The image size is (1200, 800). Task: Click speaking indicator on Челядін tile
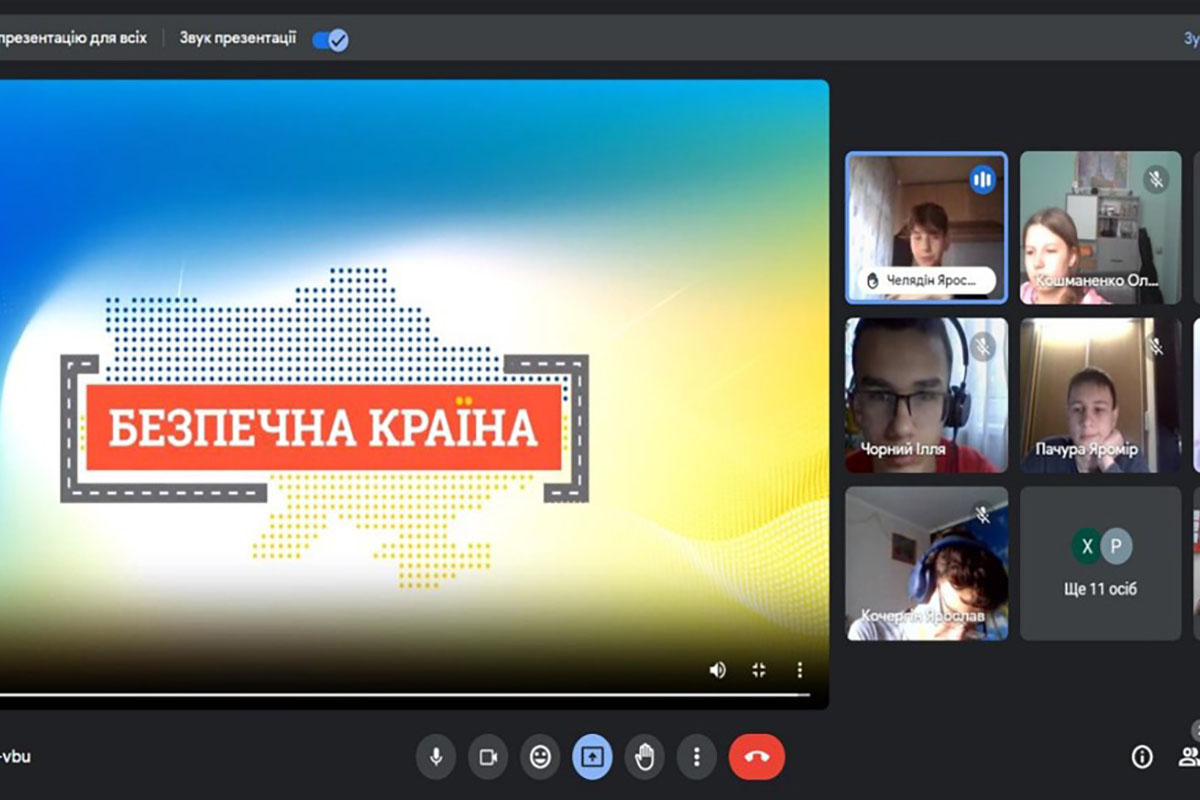click(982, 179)
